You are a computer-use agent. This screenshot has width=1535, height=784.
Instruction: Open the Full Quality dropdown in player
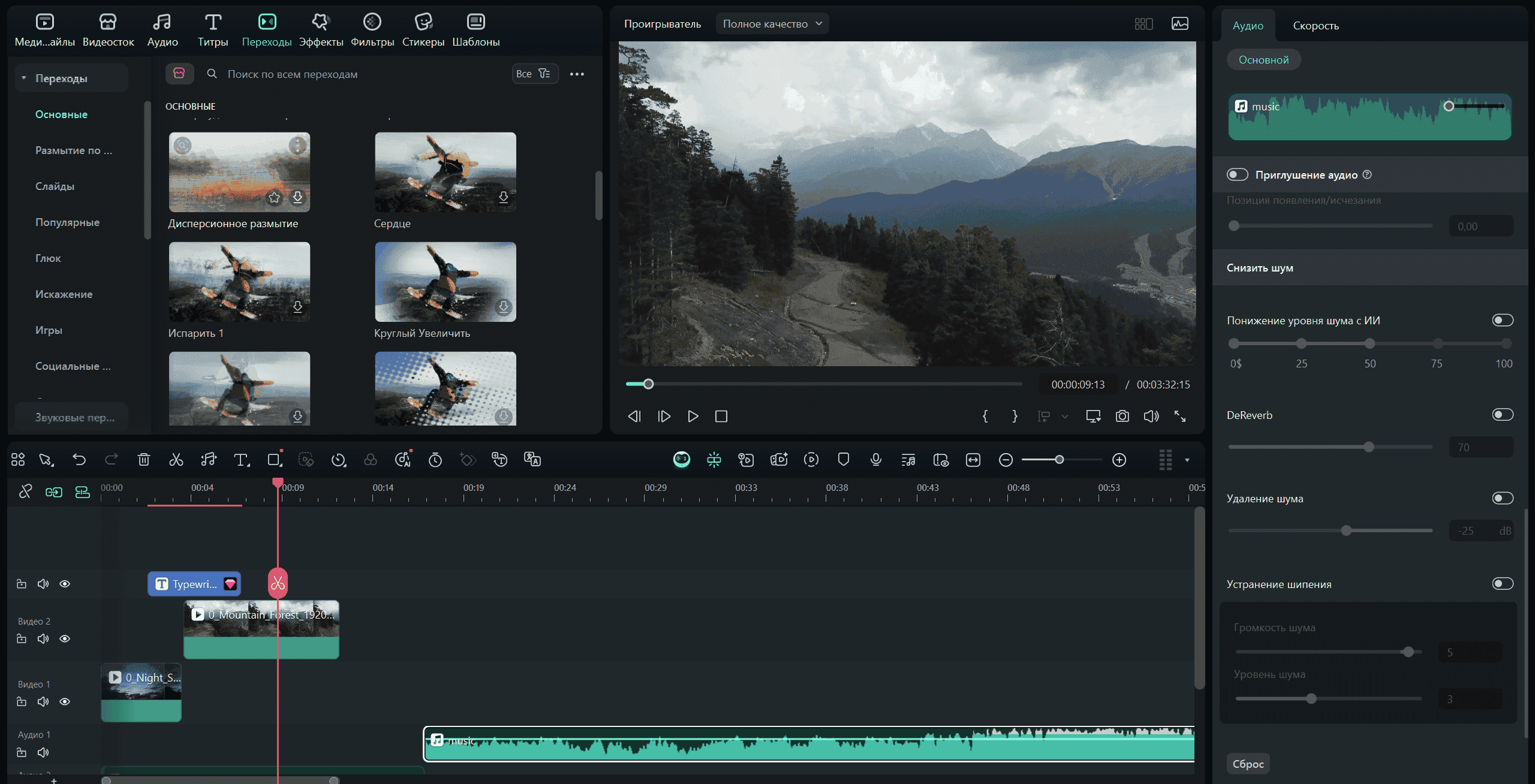pyautogui.click(x=772, y=24)
